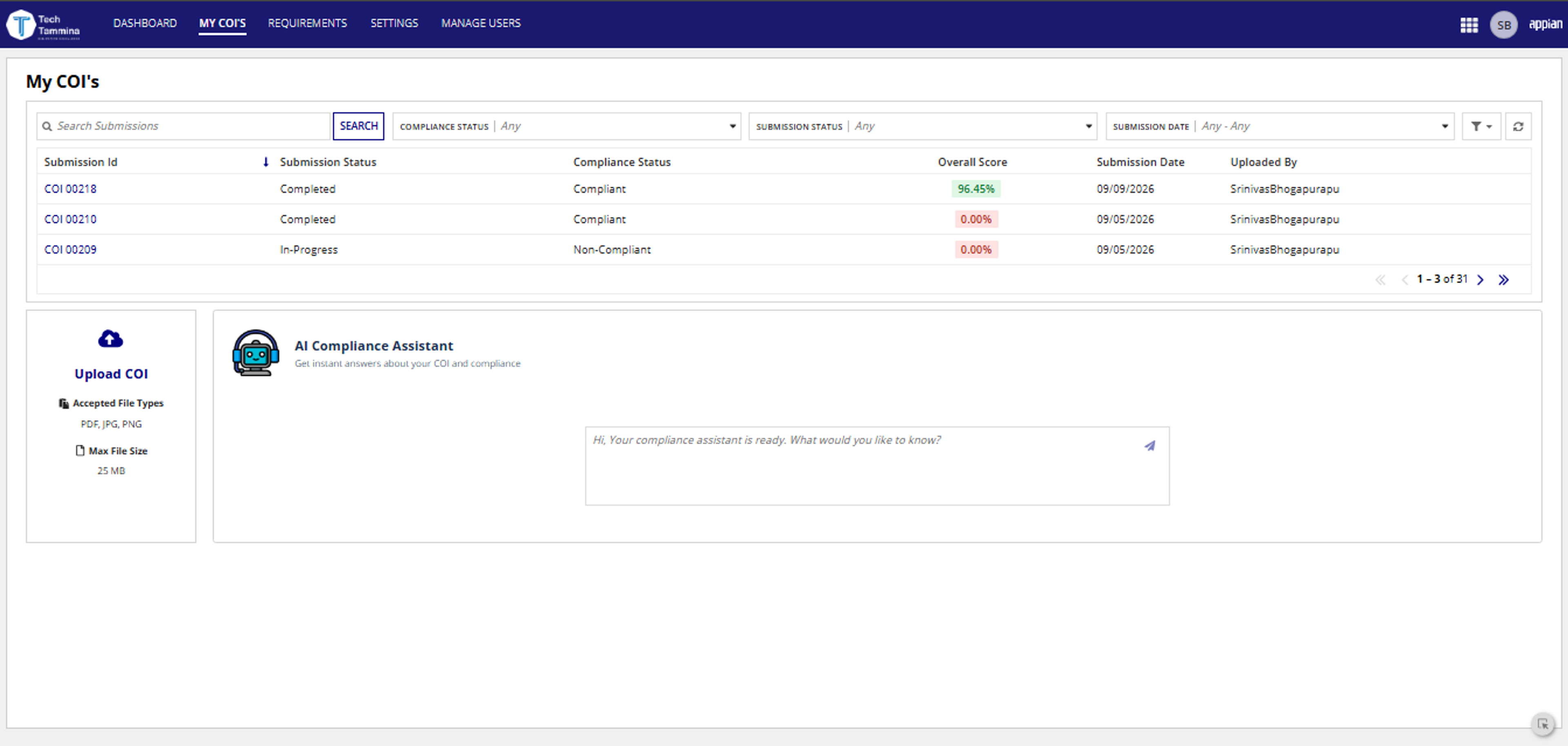Click the 96.45% score badge
Screen dimensions: 1568x746
click(x=976, y=189)
